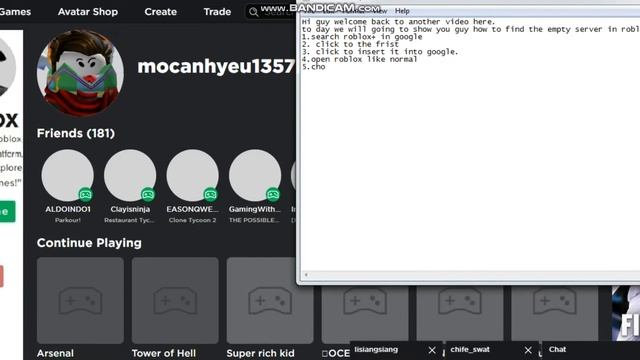Click ALDOINDO1 in-game status icon
The height and width of the screenshot is (360, 640).
[85, 195]
